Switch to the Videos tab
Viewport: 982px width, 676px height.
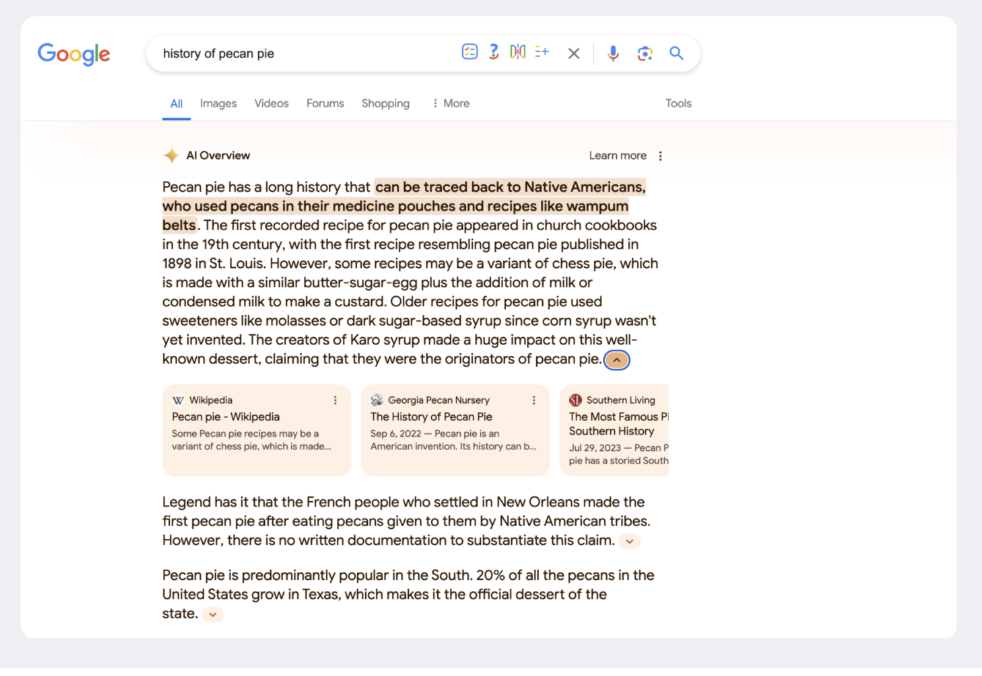tap(271, 103)
